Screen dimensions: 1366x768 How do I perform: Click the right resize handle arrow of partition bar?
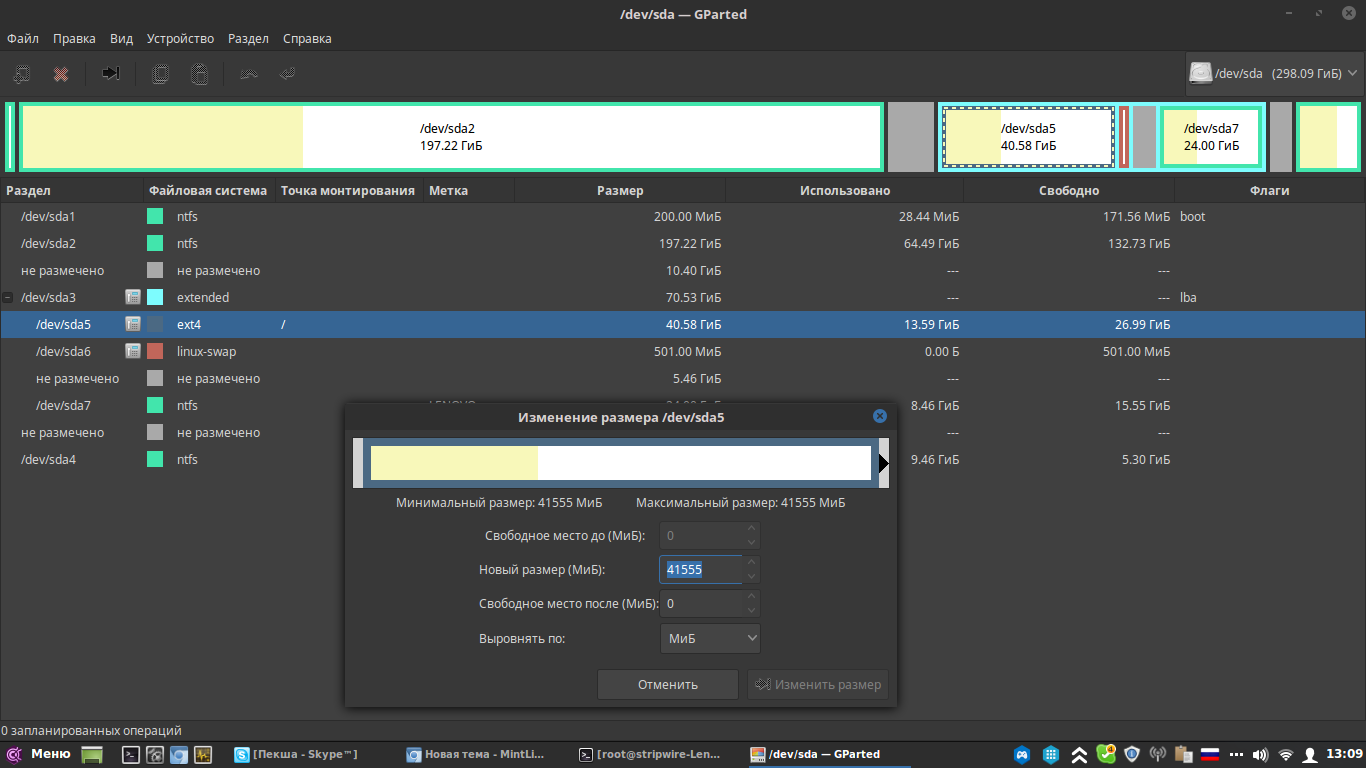883,463
